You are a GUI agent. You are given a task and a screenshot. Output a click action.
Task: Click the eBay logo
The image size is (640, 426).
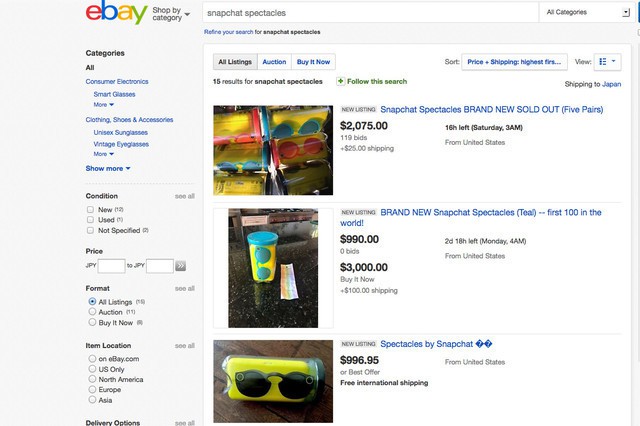109,14
